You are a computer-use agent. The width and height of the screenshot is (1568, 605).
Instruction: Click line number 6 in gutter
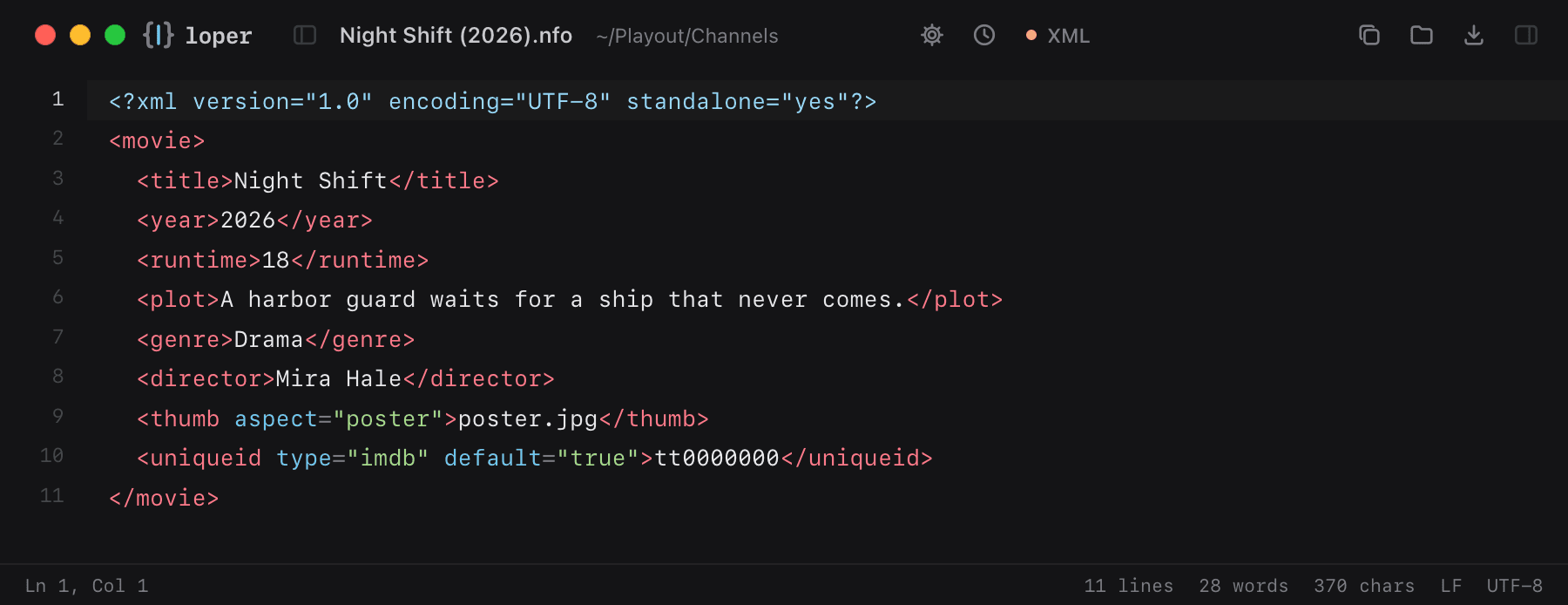click(x=57, y=297)
